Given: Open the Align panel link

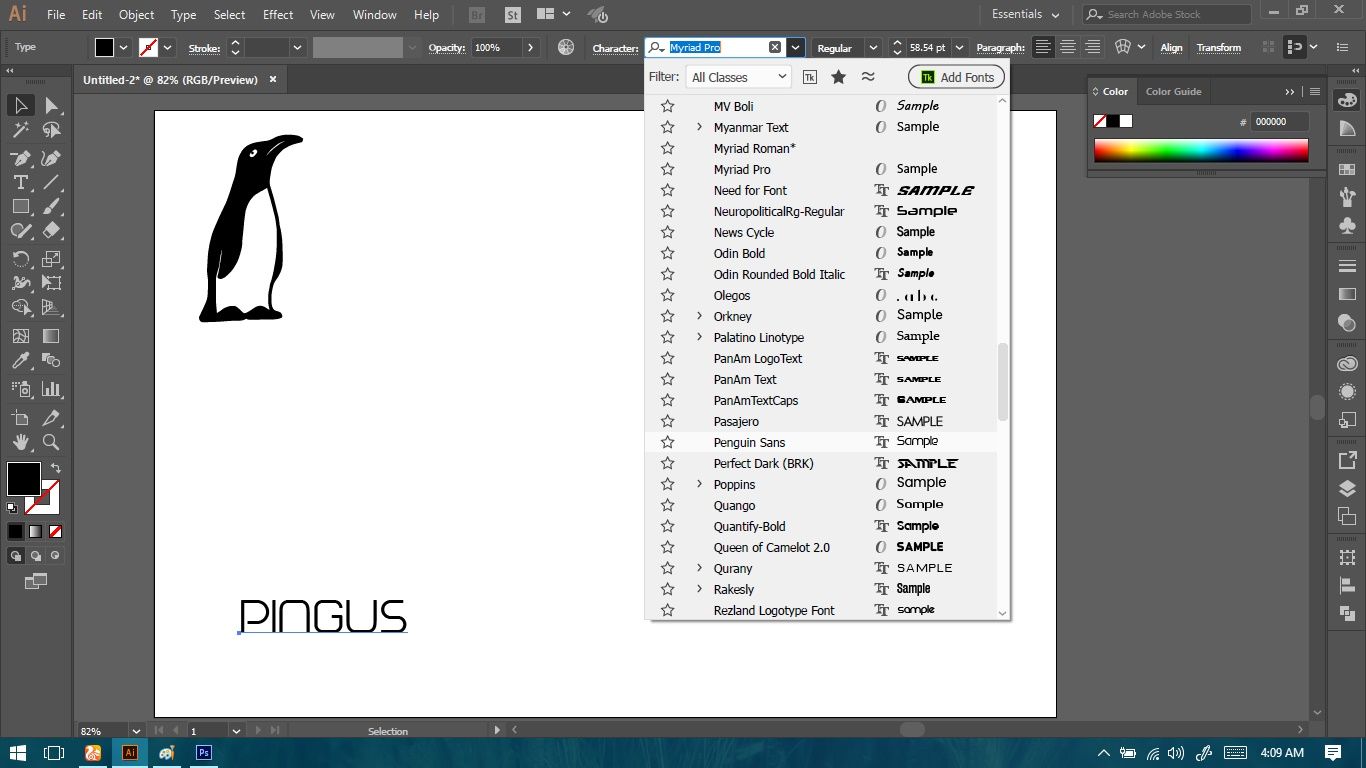Looking at the screenshot, I should [x=1171, y=47].
